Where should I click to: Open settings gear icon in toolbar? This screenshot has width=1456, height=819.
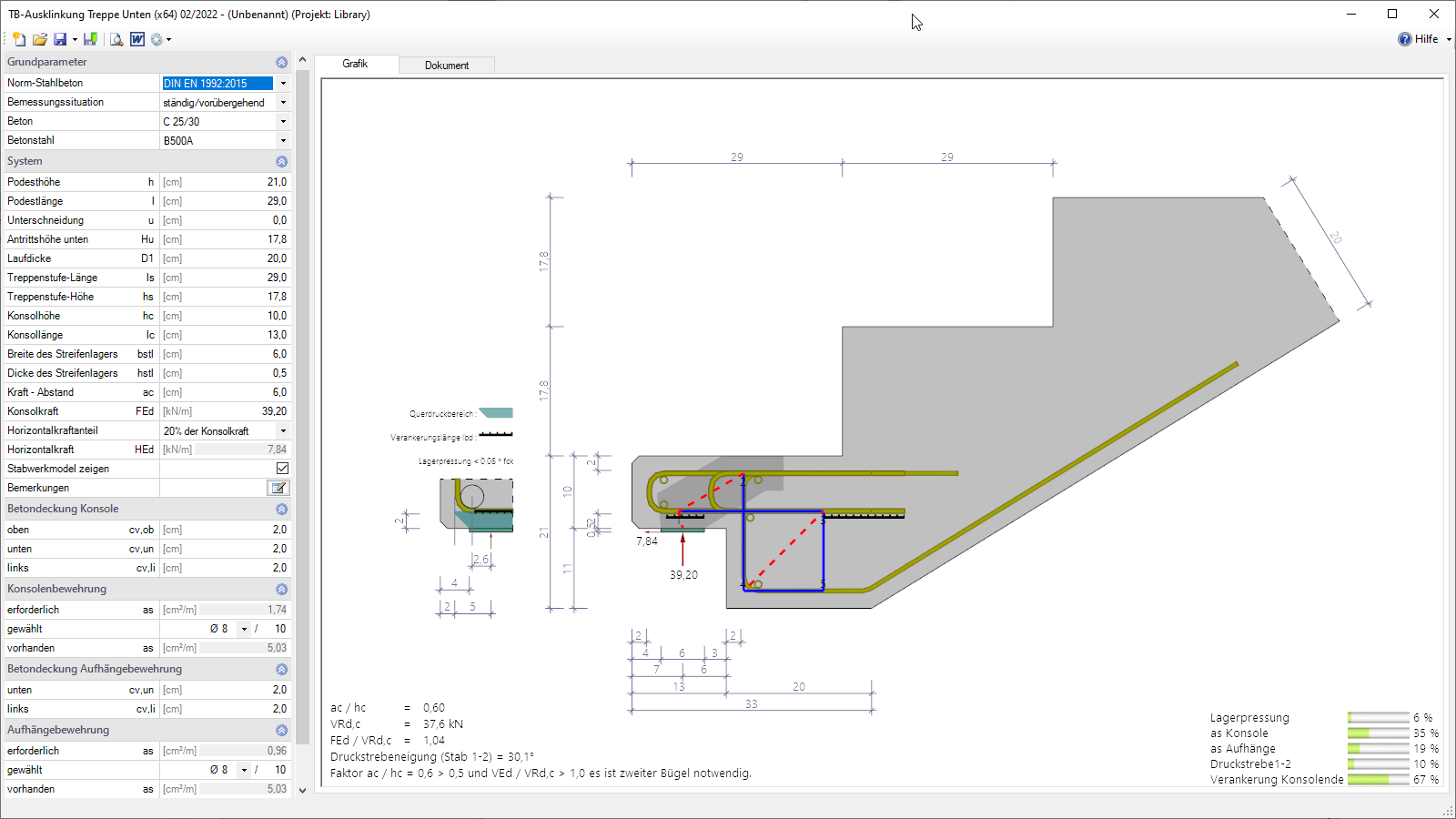[x=157, y=39]
